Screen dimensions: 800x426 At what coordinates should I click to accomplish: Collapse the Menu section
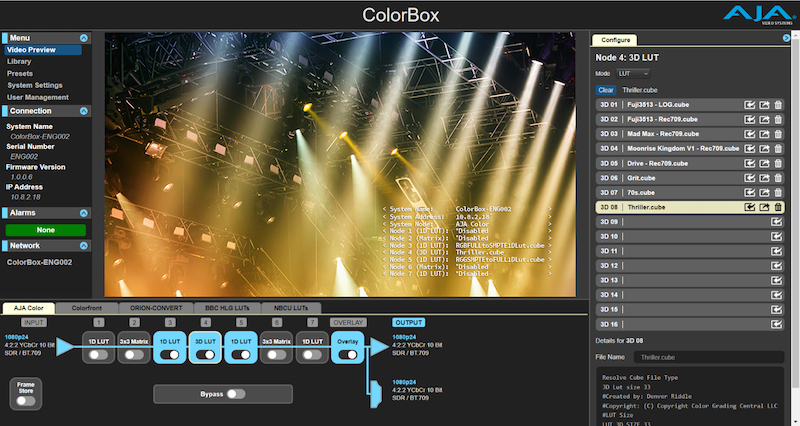click(84, 38)
